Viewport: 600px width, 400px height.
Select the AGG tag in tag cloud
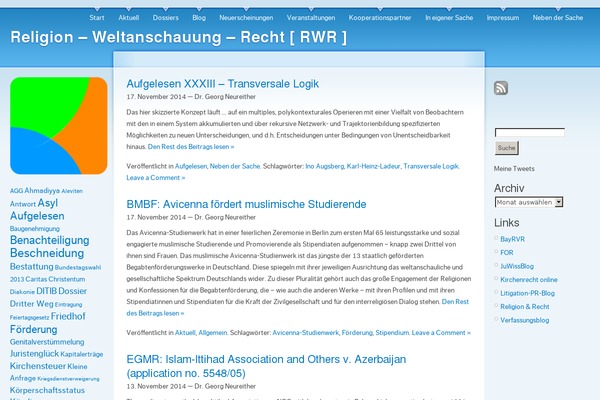[x=16, y=191]
